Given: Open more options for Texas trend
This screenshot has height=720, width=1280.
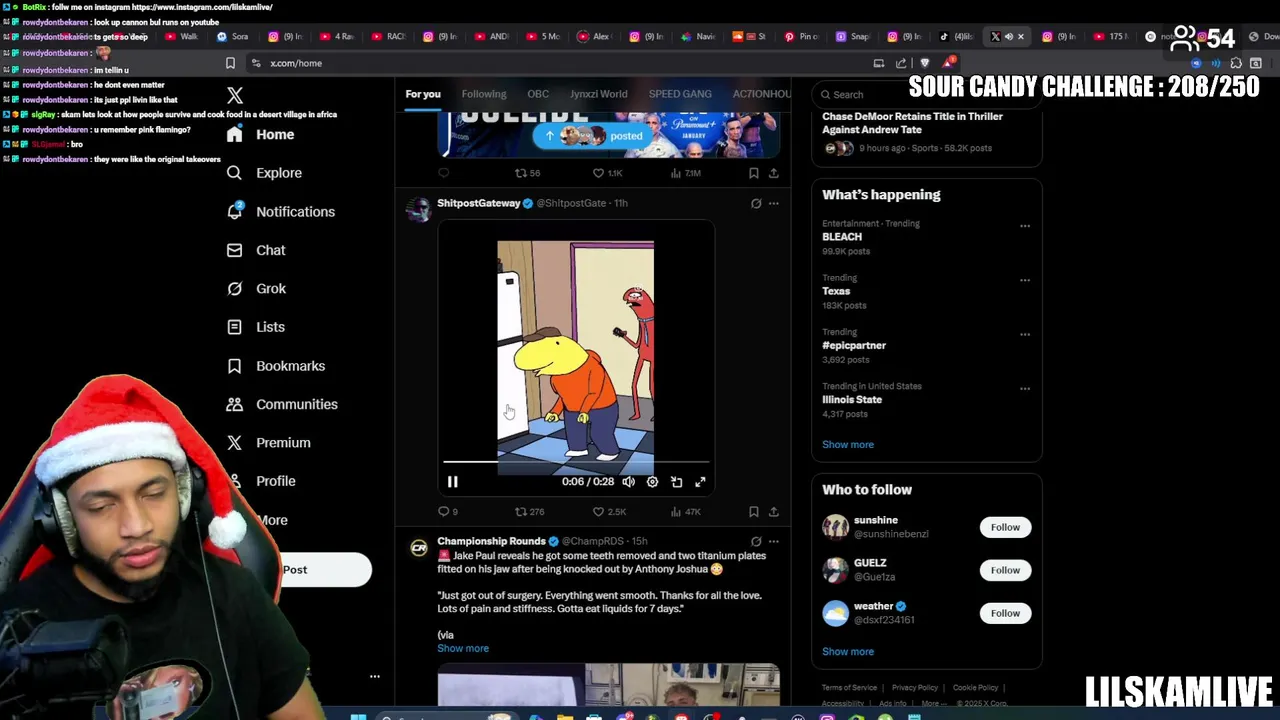Looking at the screenshot, I should click(1024, 280).
